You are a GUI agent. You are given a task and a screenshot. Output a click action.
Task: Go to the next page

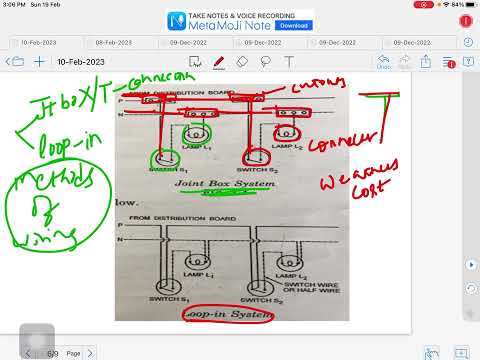[90, 353]
